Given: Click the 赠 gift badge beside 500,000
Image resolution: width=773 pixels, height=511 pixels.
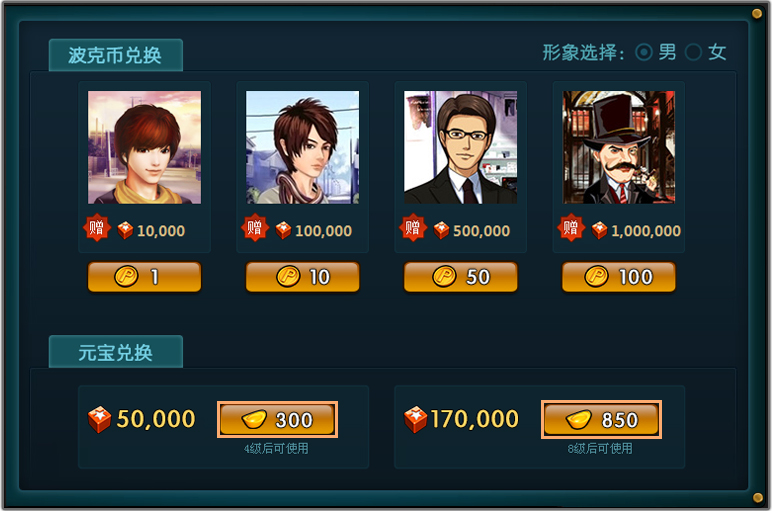Looking at the screenshot, I should click(x=413, y=228).
